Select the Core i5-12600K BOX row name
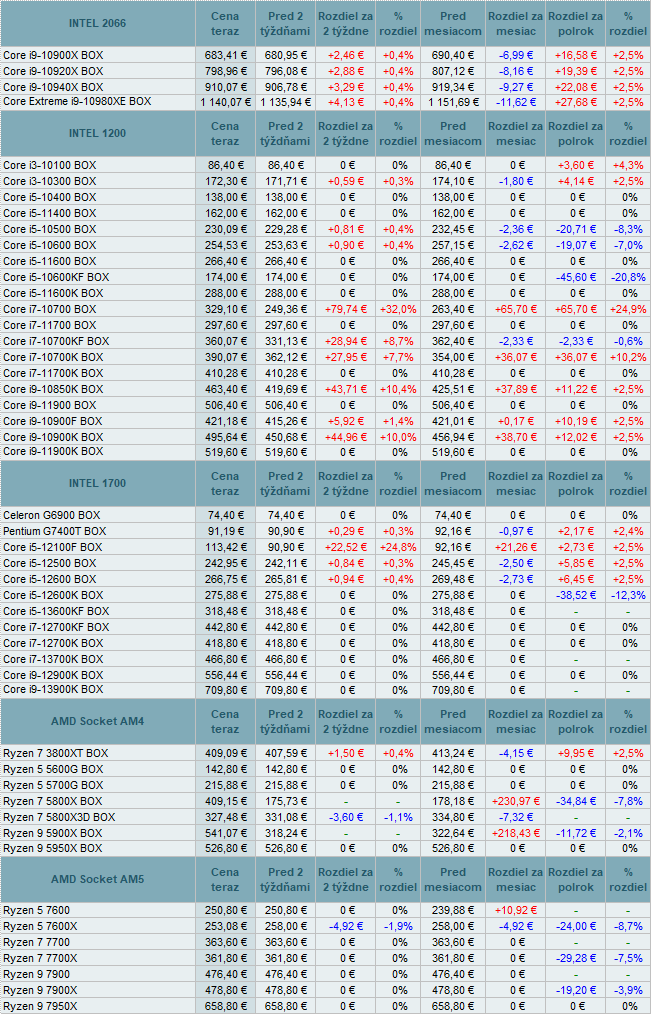The image size is (651, 1014). click(53, 595)
